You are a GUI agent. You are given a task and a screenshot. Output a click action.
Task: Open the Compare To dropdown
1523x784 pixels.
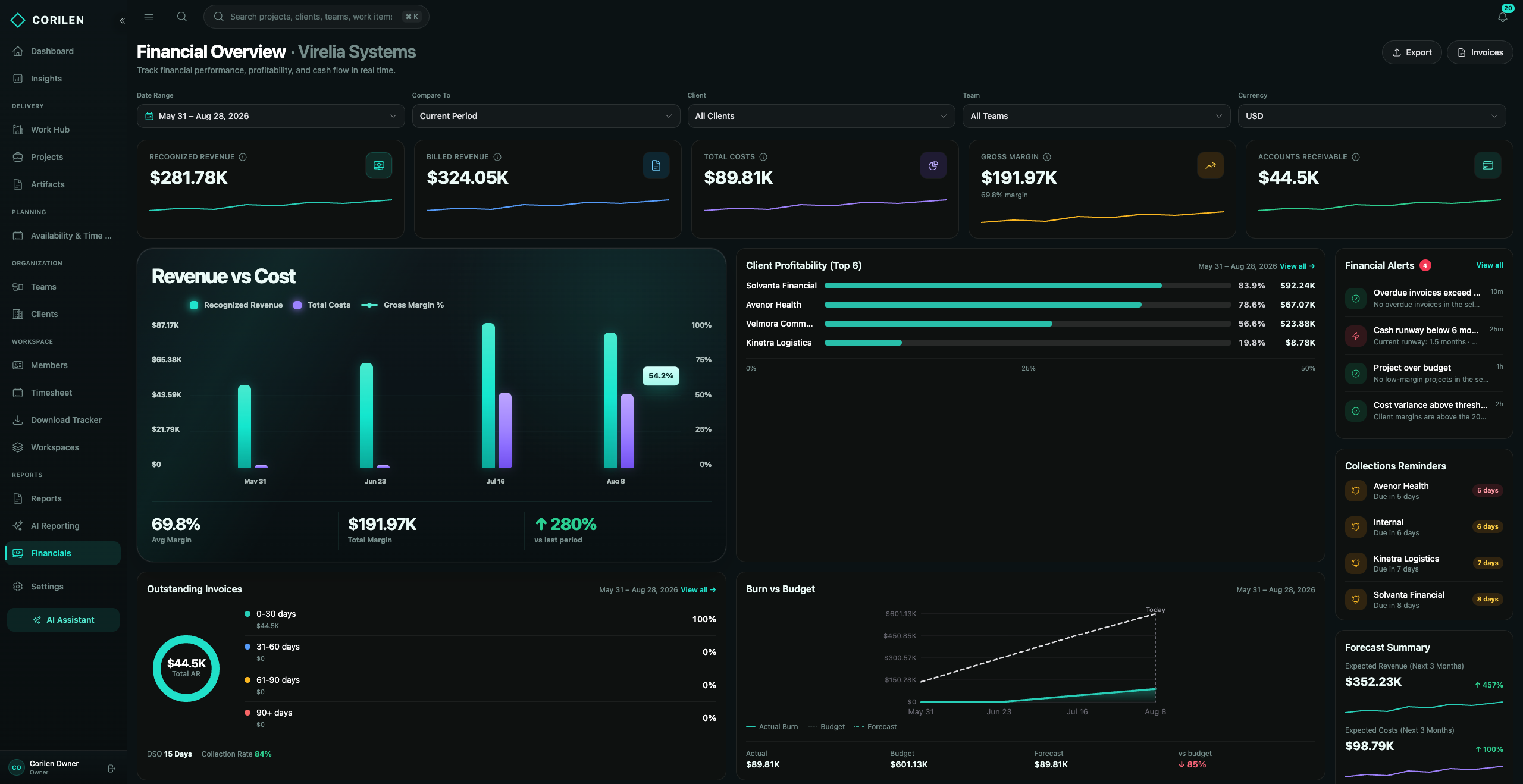pos(546,116)
